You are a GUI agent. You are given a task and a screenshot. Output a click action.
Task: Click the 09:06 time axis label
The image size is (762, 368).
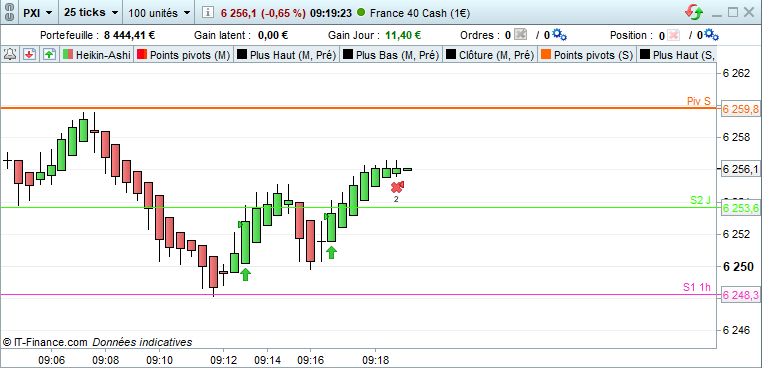pyautogui.click(x=52, y=360)
